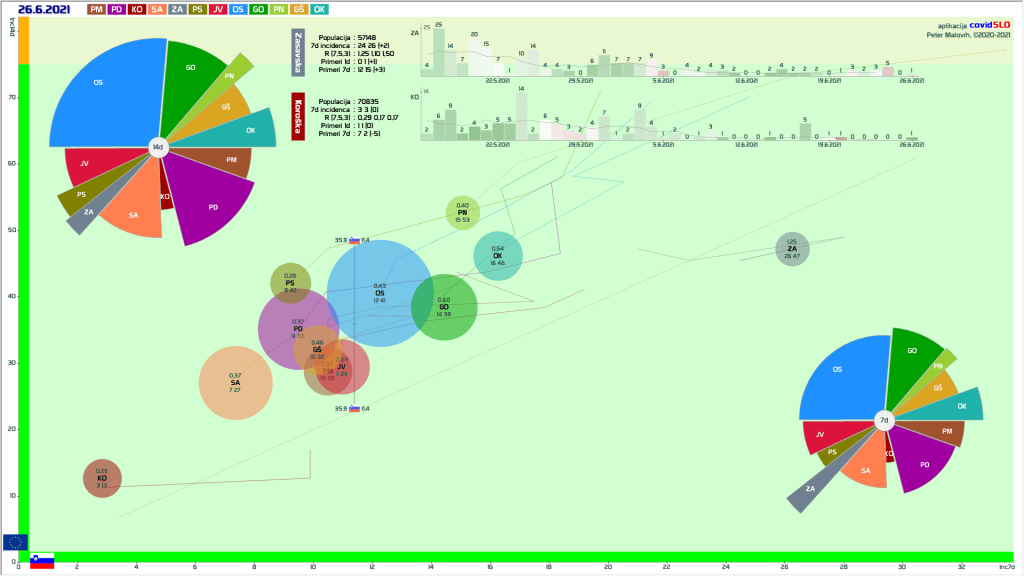Click the PN bubble in the scatter plot
Image resolution: width=1024 pixels, height=576 pixels.
pyautogui.click(x=463, y=212)
